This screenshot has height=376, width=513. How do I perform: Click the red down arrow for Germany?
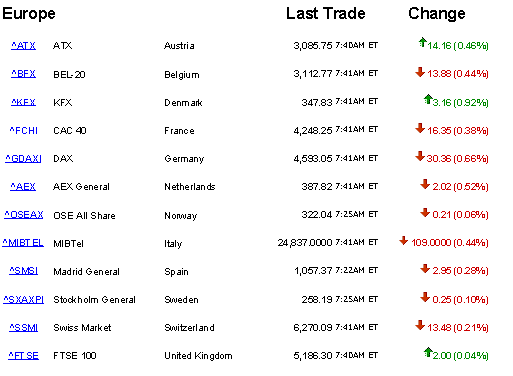(x=420, y=156)
